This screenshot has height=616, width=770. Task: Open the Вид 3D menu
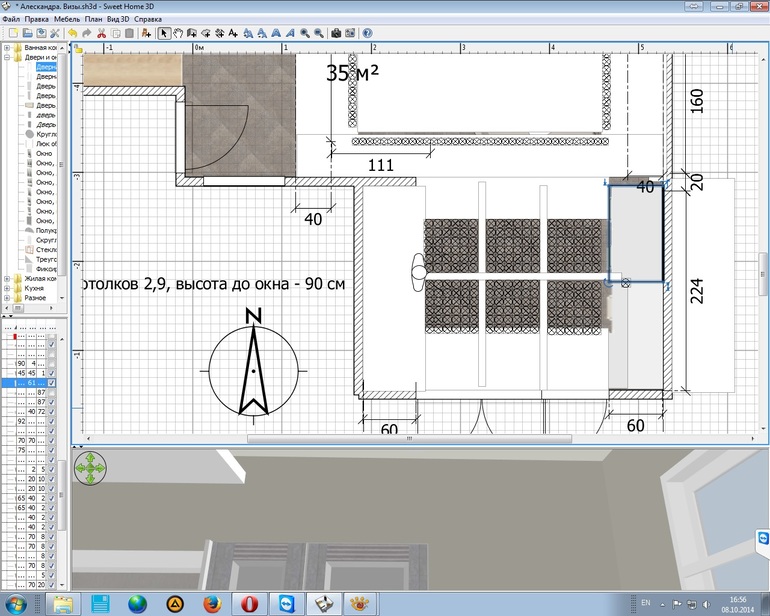point(118,19)
